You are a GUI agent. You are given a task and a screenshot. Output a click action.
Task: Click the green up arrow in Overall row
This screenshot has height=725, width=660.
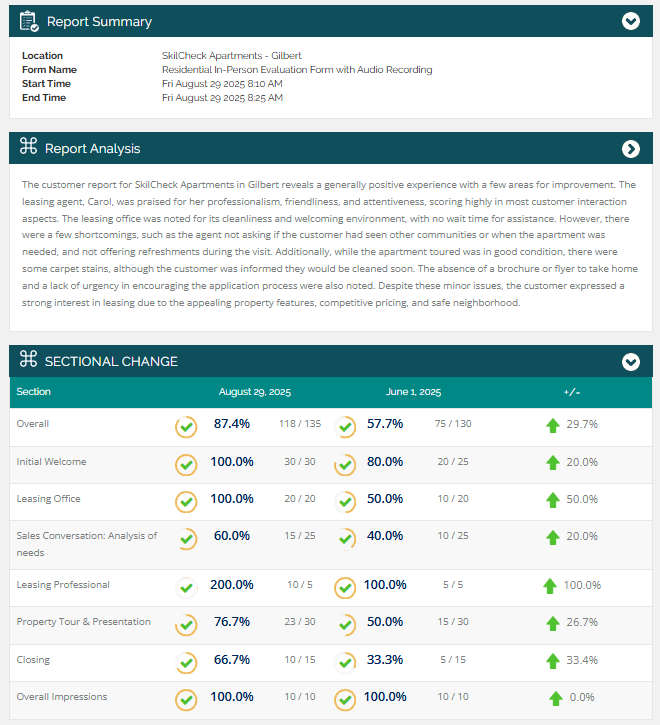tap(552, 425)
